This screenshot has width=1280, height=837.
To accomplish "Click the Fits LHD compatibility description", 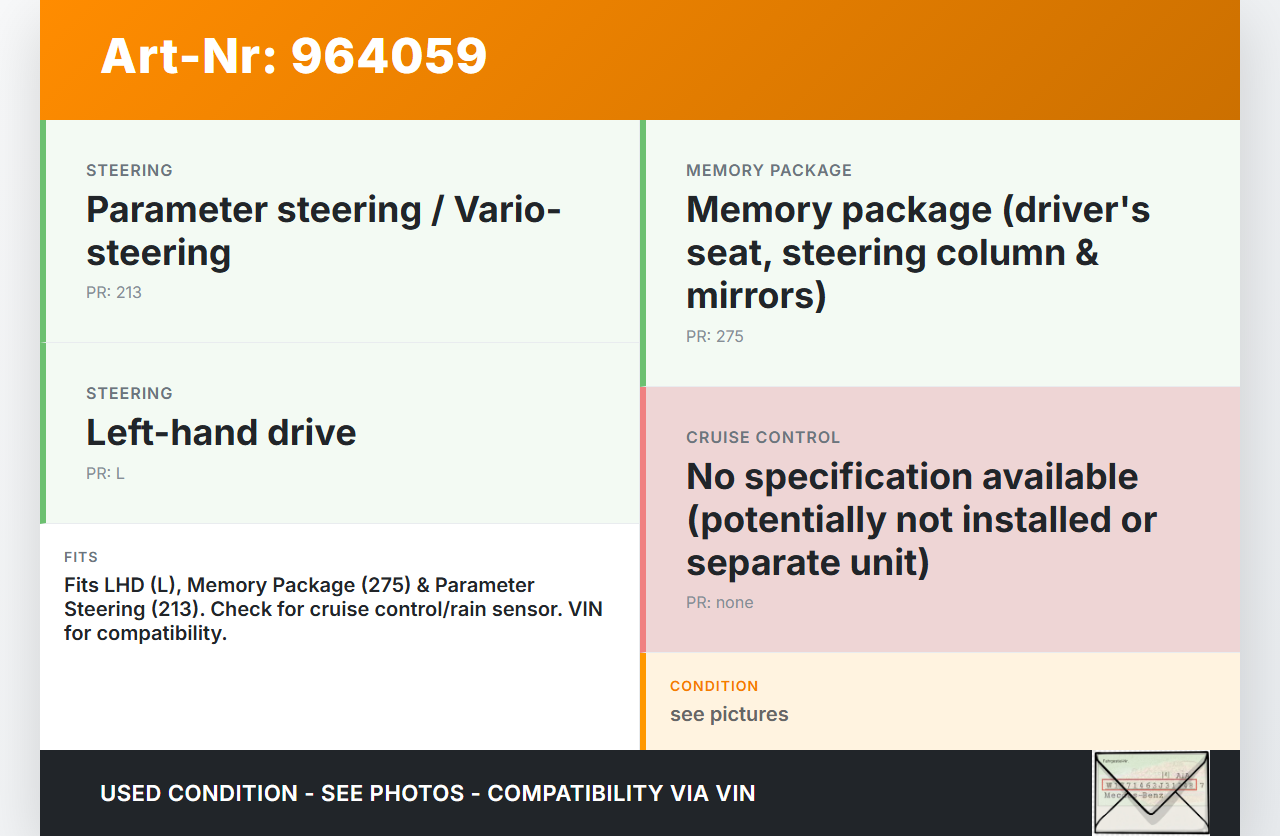I will (333, 609).
